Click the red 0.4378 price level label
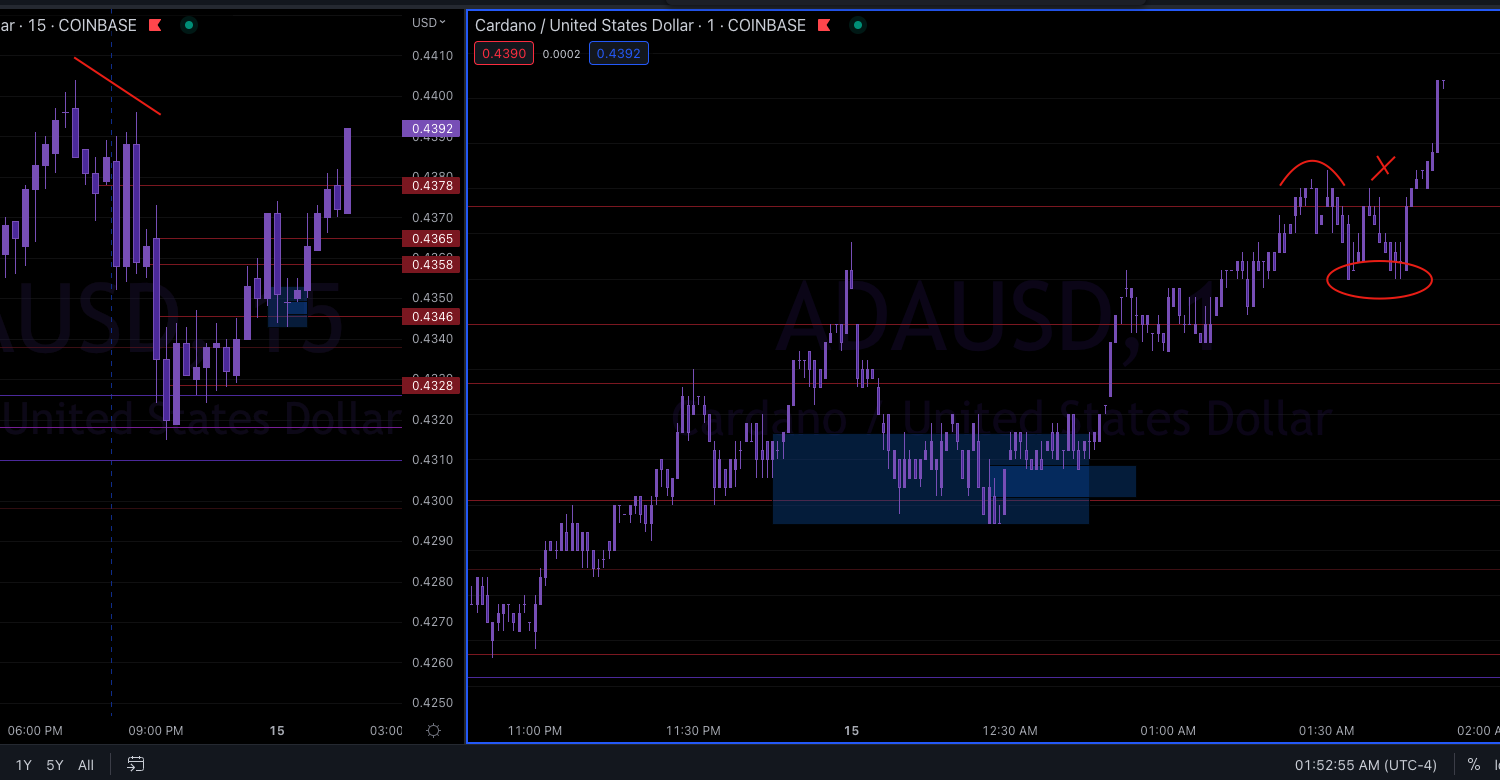This screenshot has width=1500, height=780. 430,186
